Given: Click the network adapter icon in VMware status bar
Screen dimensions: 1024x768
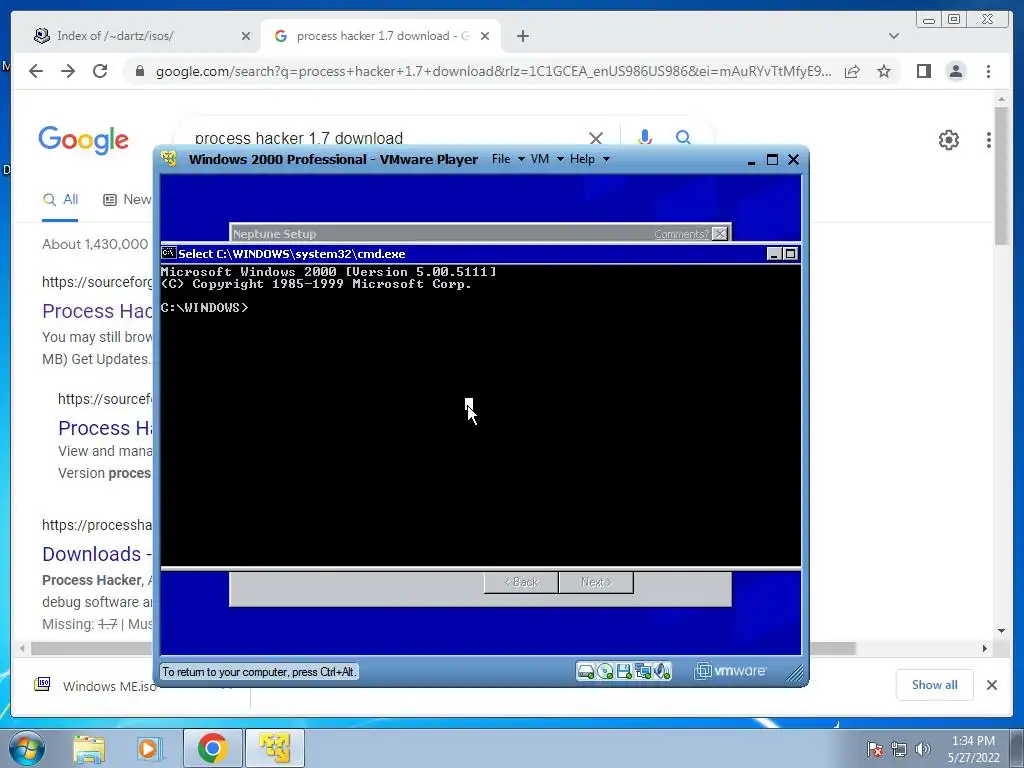Looking at the screenshot, I should click(x=643, y=671).
